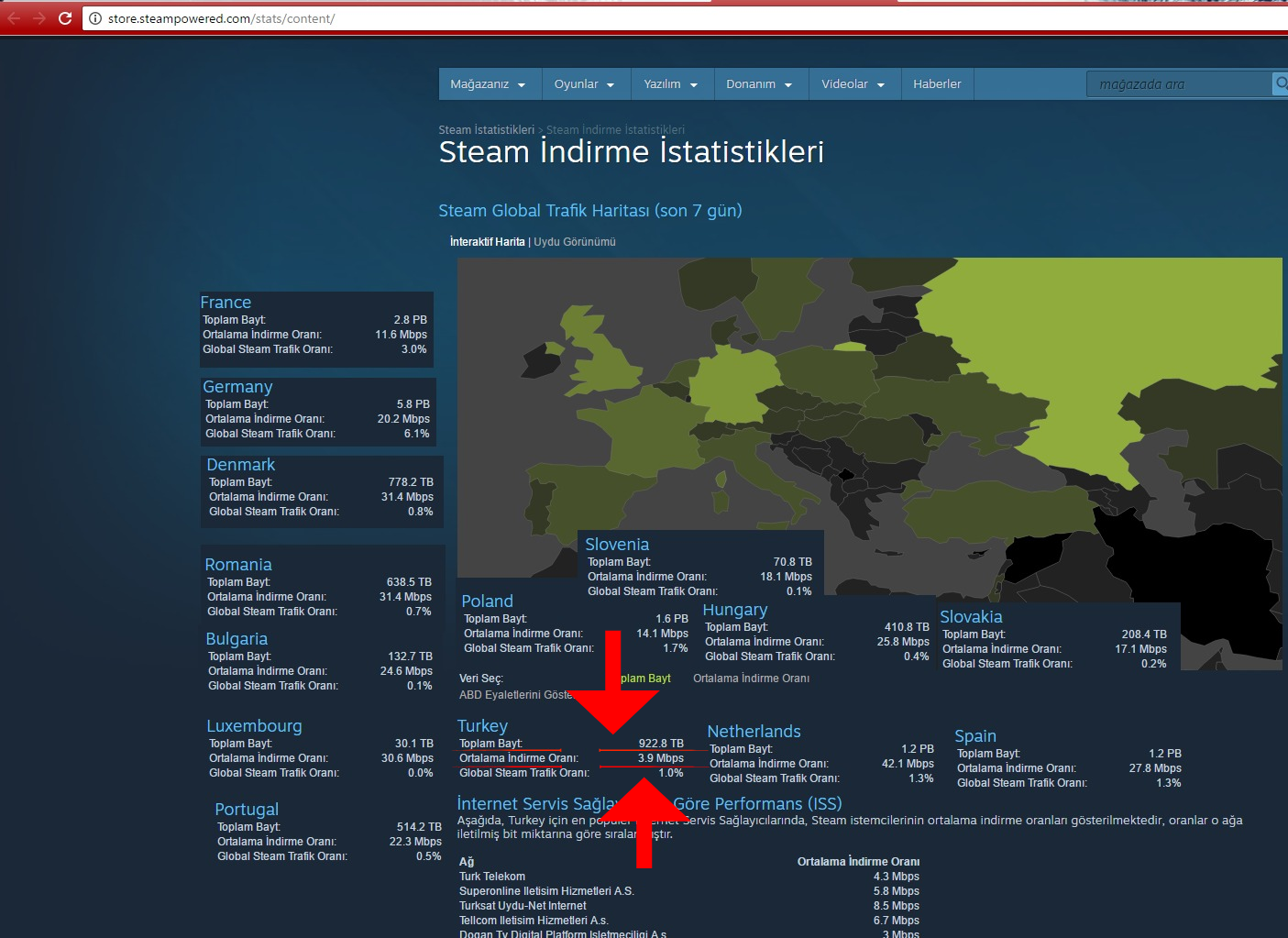The height and width of the screenshot is (938, 1288).
Task: Open the Steam İstatistikleri breadcrumb link
Action: pos(486,130)
